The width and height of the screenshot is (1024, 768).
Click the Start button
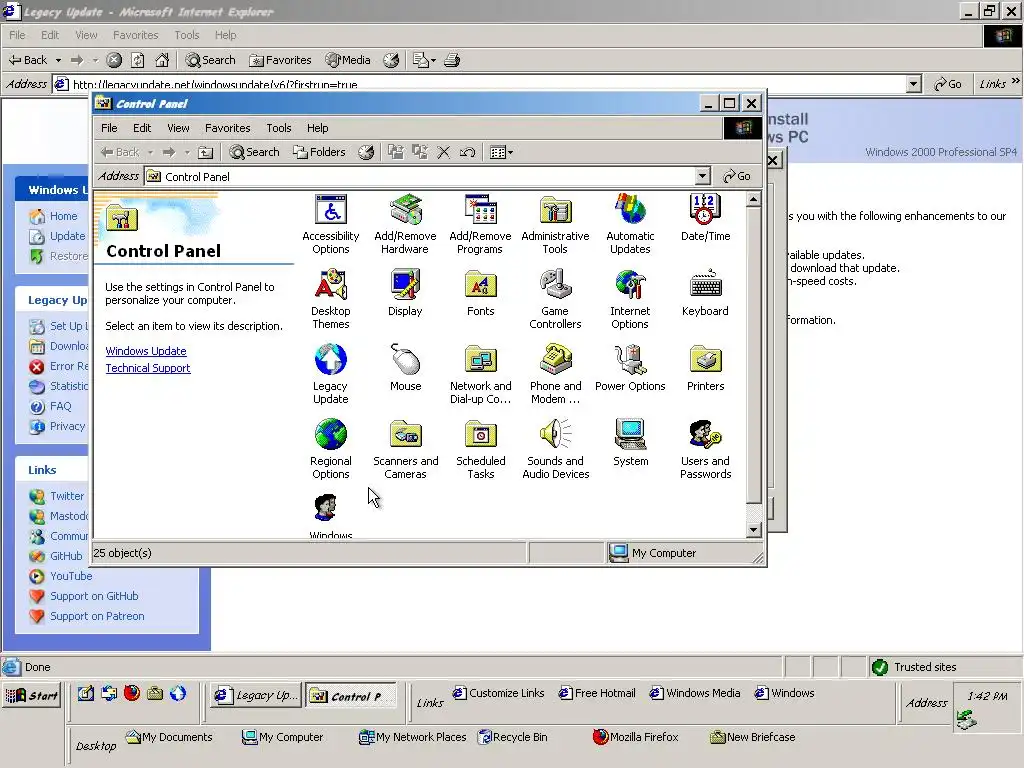[x=32, y=696]
